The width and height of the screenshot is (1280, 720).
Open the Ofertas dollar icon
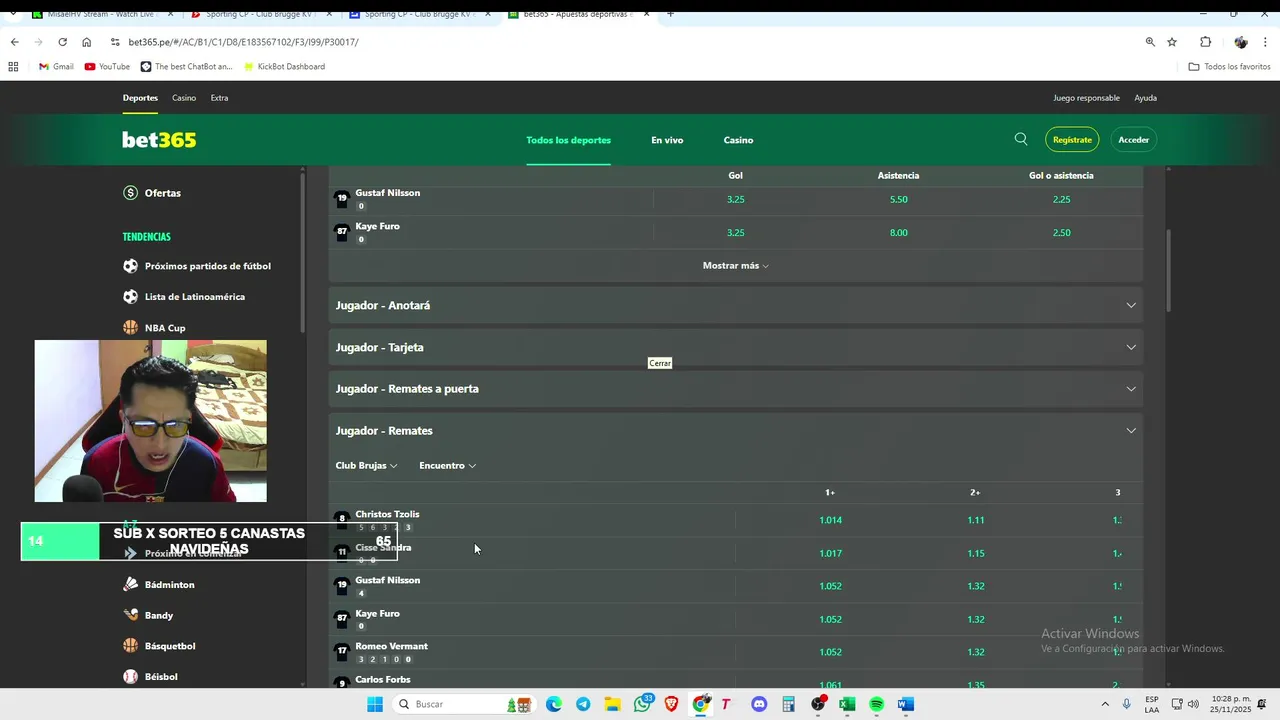[x=130, y=193]
